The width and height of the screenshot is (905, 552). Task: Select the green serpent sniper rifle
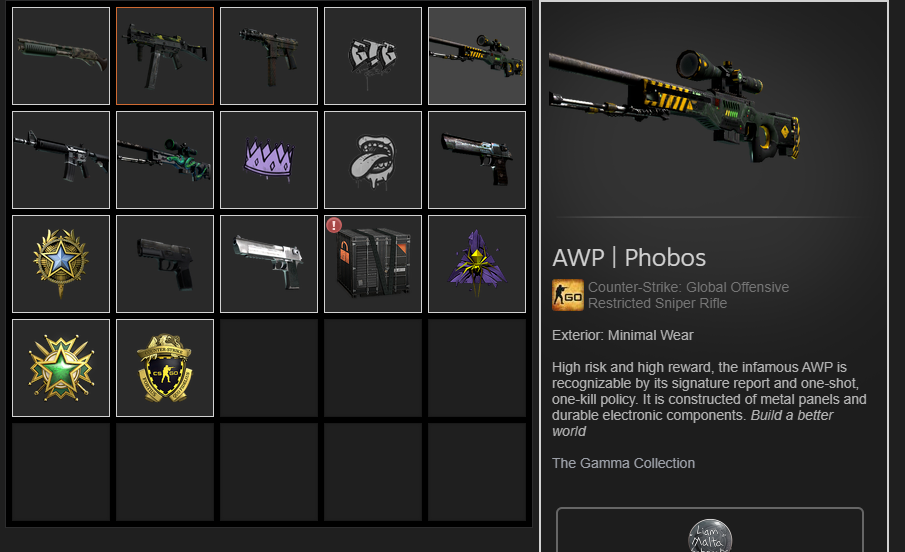(x=164, y=160)
